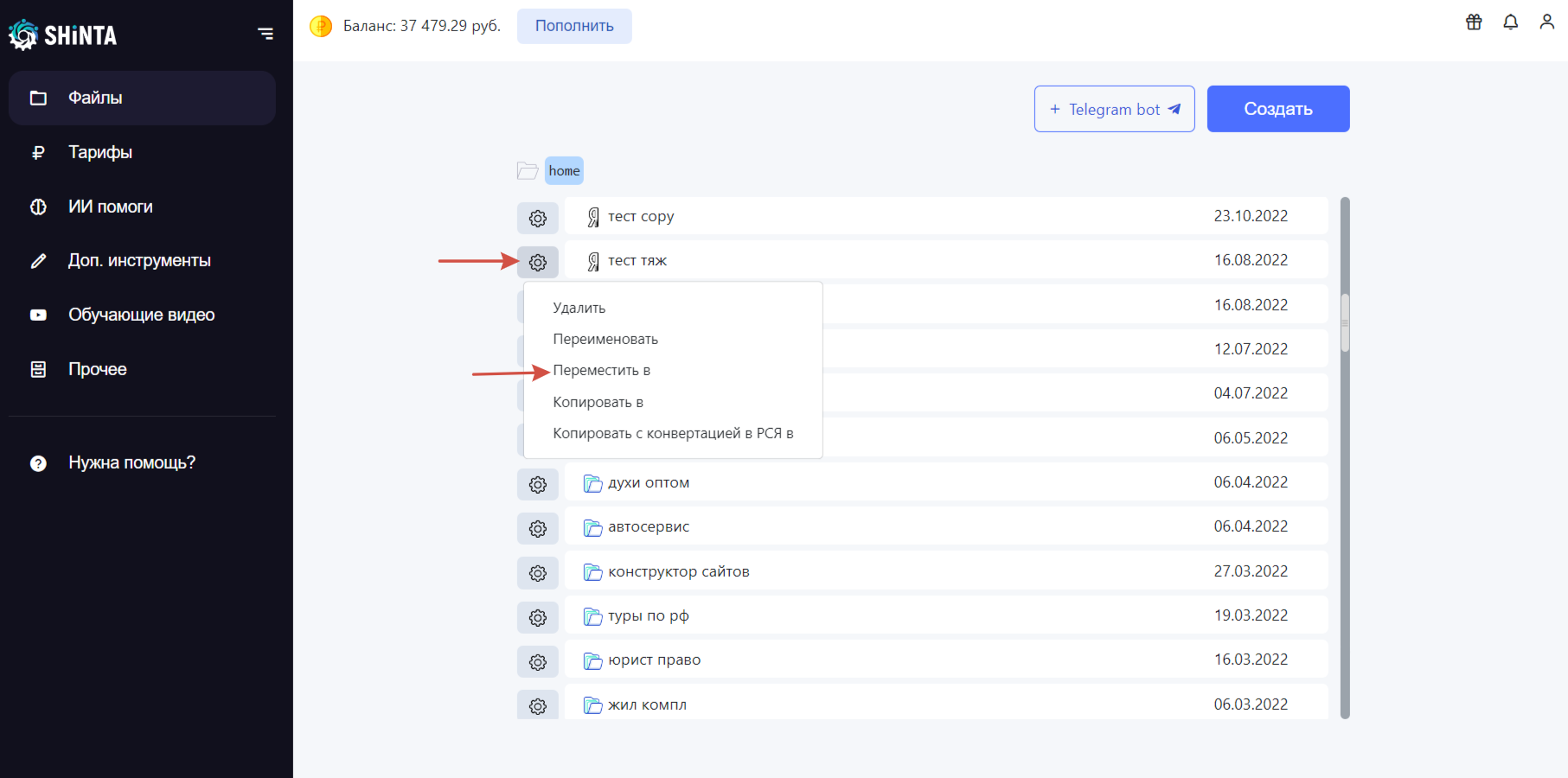The height and width of the screenshot is (778, 1568).
Task: Open settings gear for духи оптом
Action: pyautogui.click(x=538, y=484)
